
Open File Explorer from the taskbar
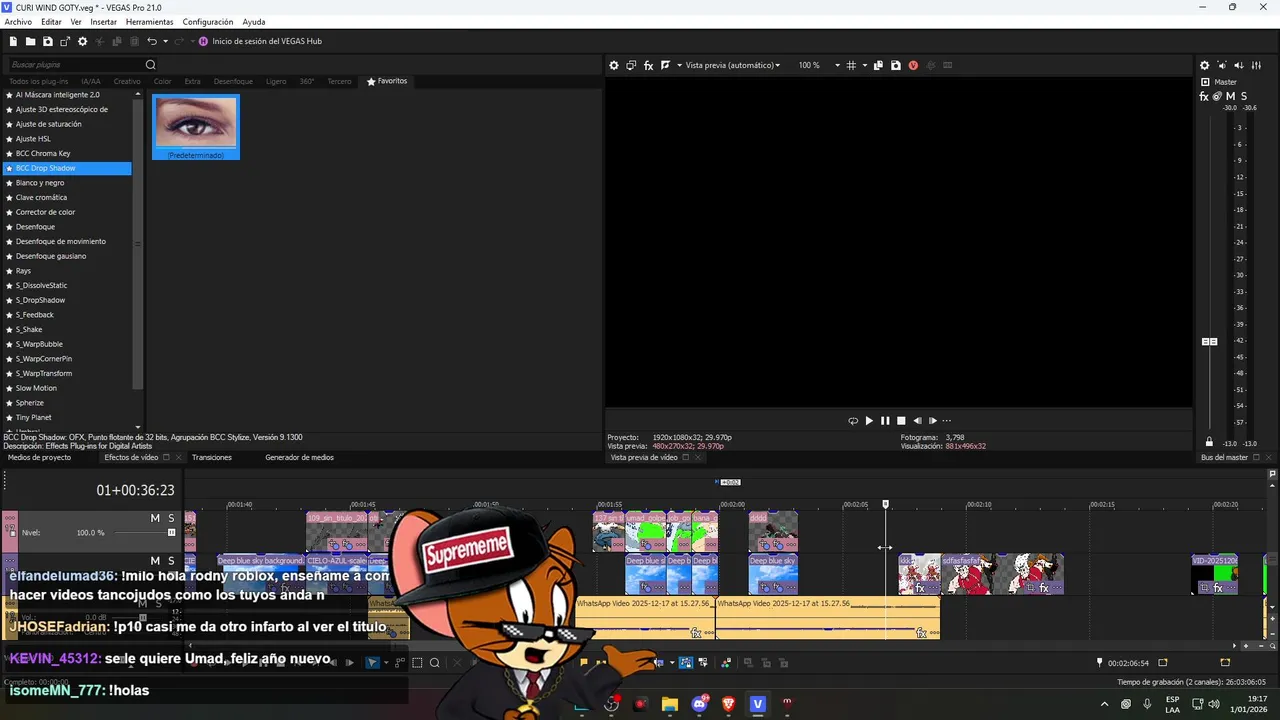click(670, 704)
